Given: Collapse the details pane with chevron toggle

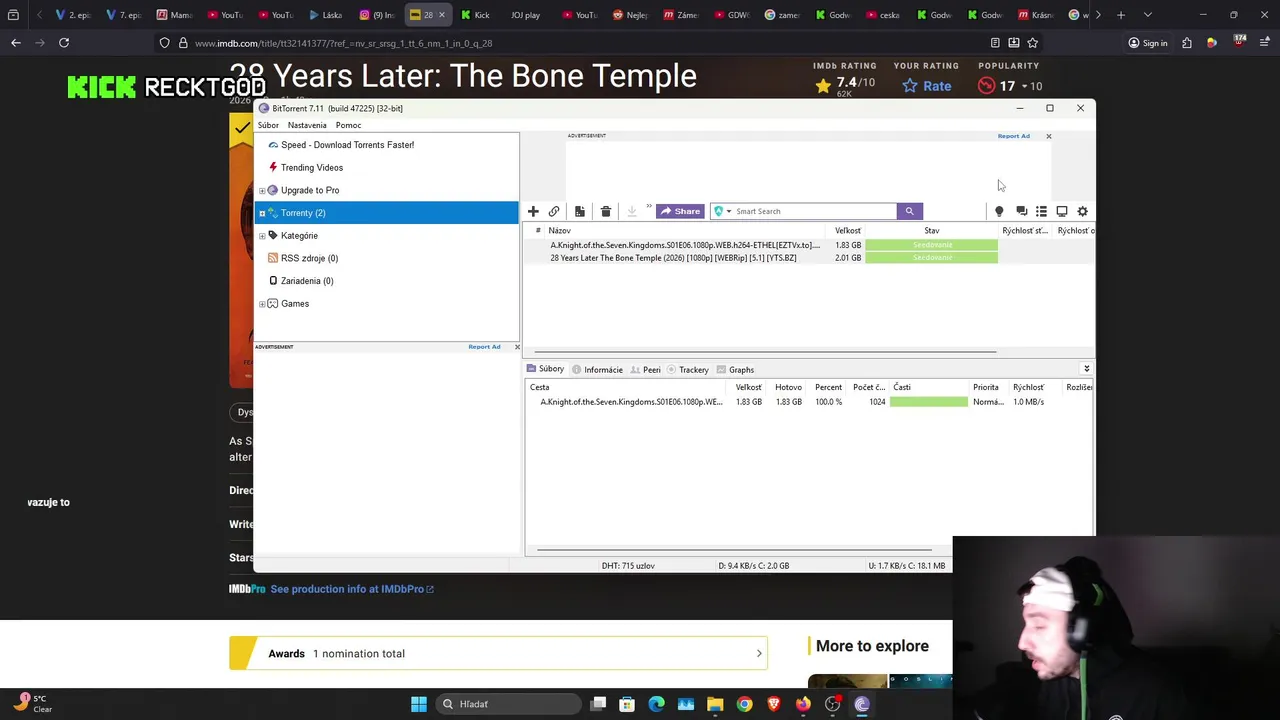Looking at the screenshot, I should click(1086, 369).
